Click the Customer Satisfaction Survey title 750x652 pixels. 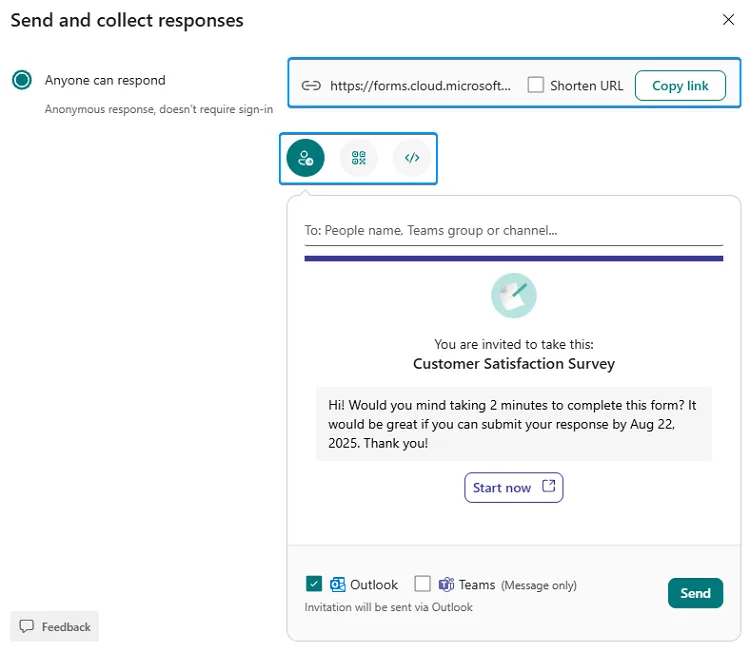[x=514, y=364]
